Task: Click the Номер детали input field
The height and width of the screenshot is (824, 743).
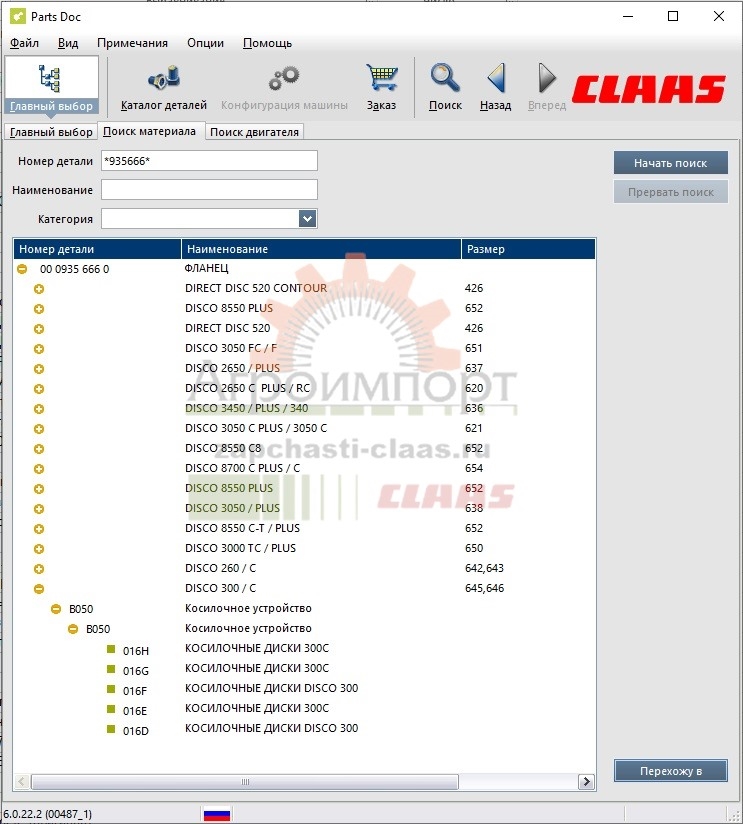Action: [209, 161]
